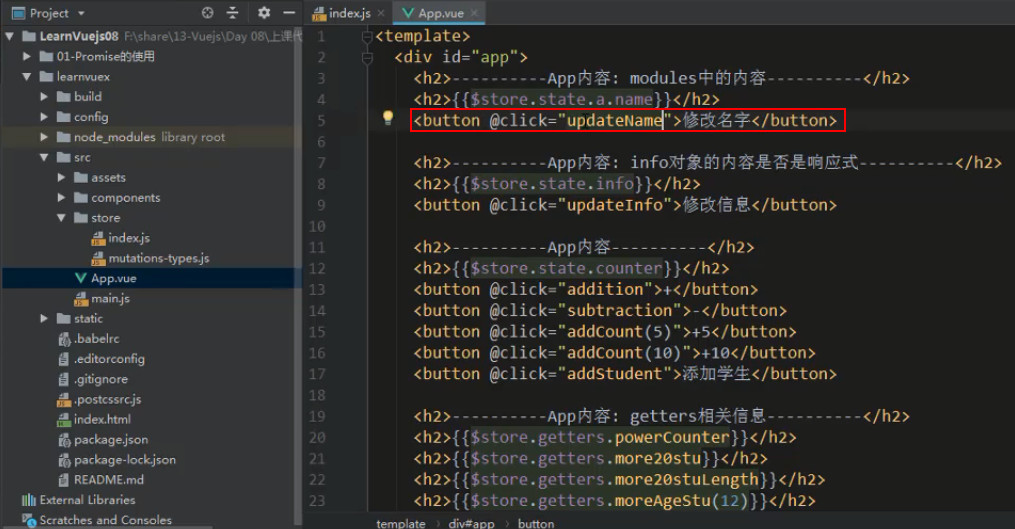Click the README.md file icon
Screen dimensions: 1015x529
(63, 480)
